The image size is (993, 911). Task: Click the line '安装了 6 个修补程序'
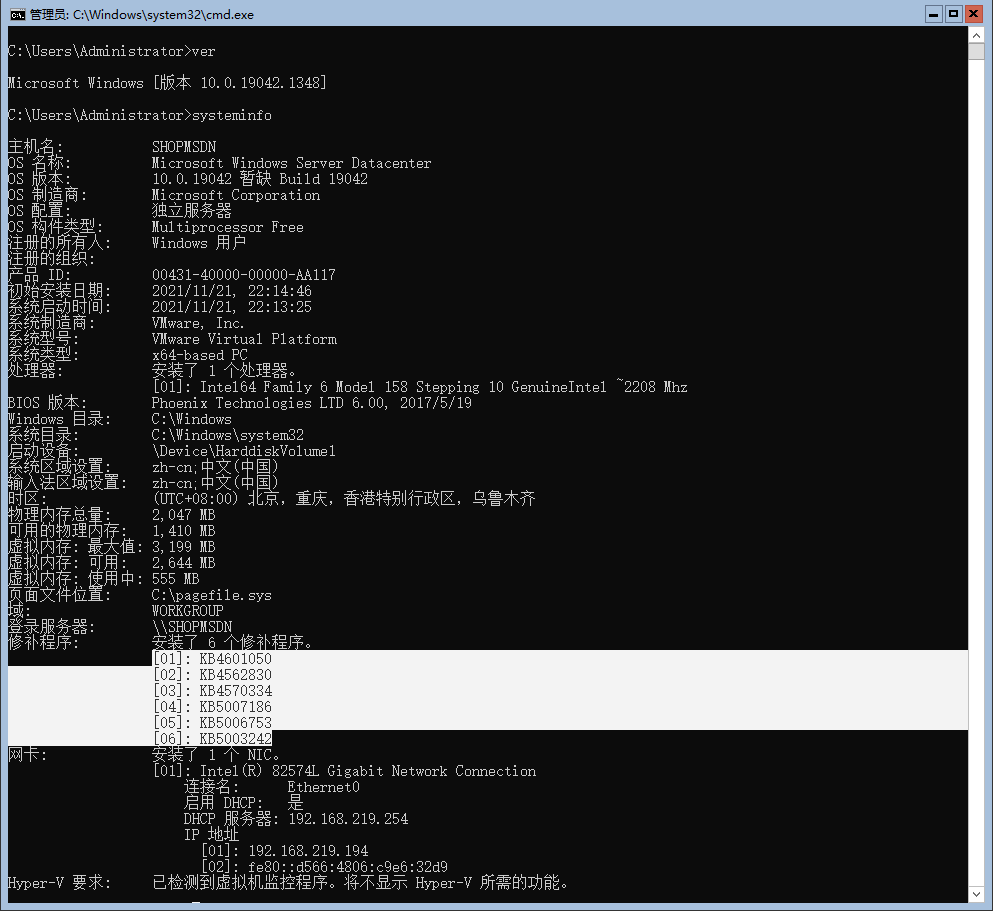pos(232,643)
